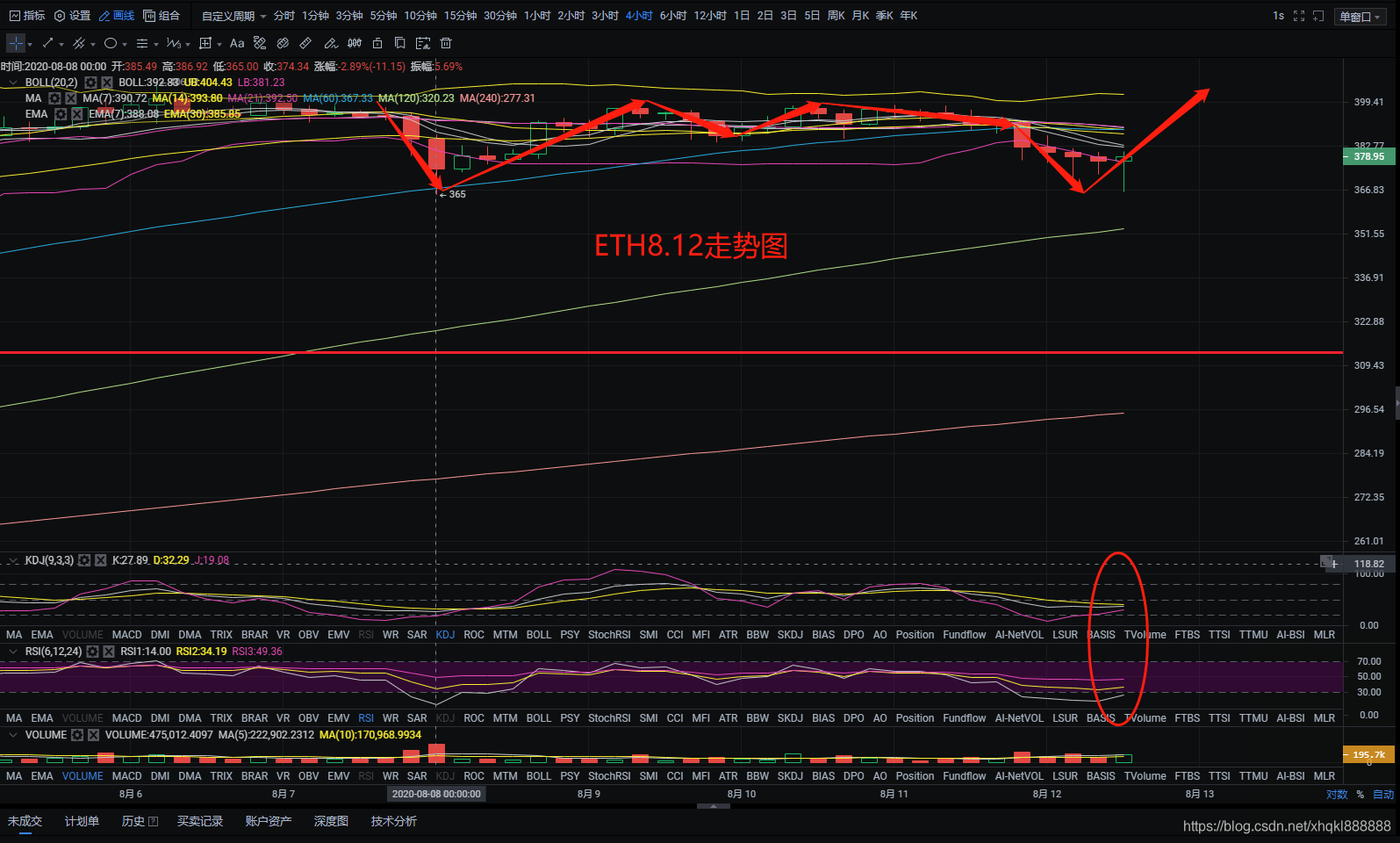
Task: Toggle 对数 logarithmic scale
Action: [1337, 795]
